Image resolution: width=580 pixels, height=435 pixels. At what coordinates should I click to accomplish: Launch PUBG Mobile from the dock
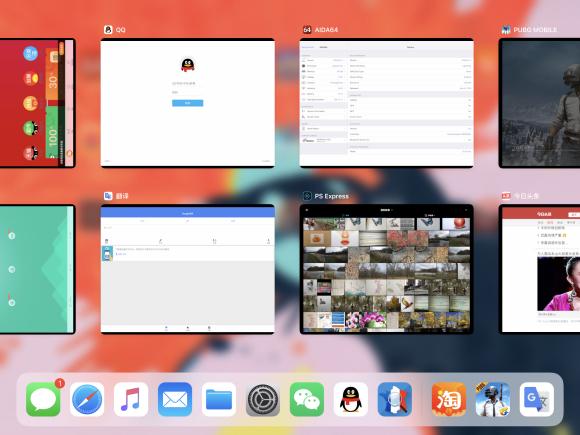(x=493, y=399)
